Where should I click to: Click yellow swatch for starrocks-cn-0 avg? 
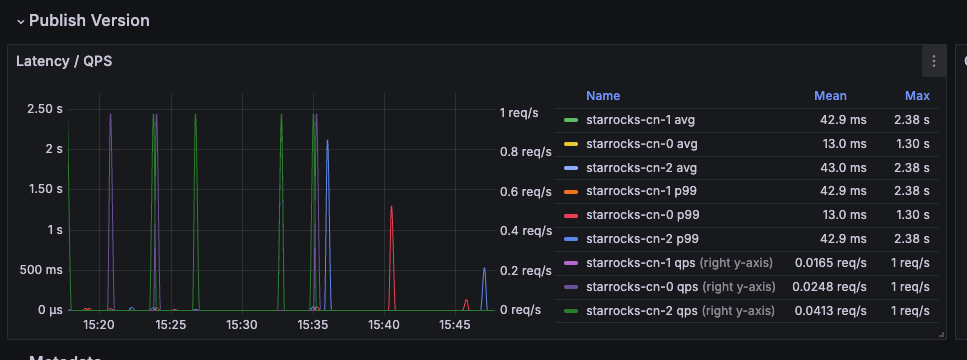click(x=571, y=144)
